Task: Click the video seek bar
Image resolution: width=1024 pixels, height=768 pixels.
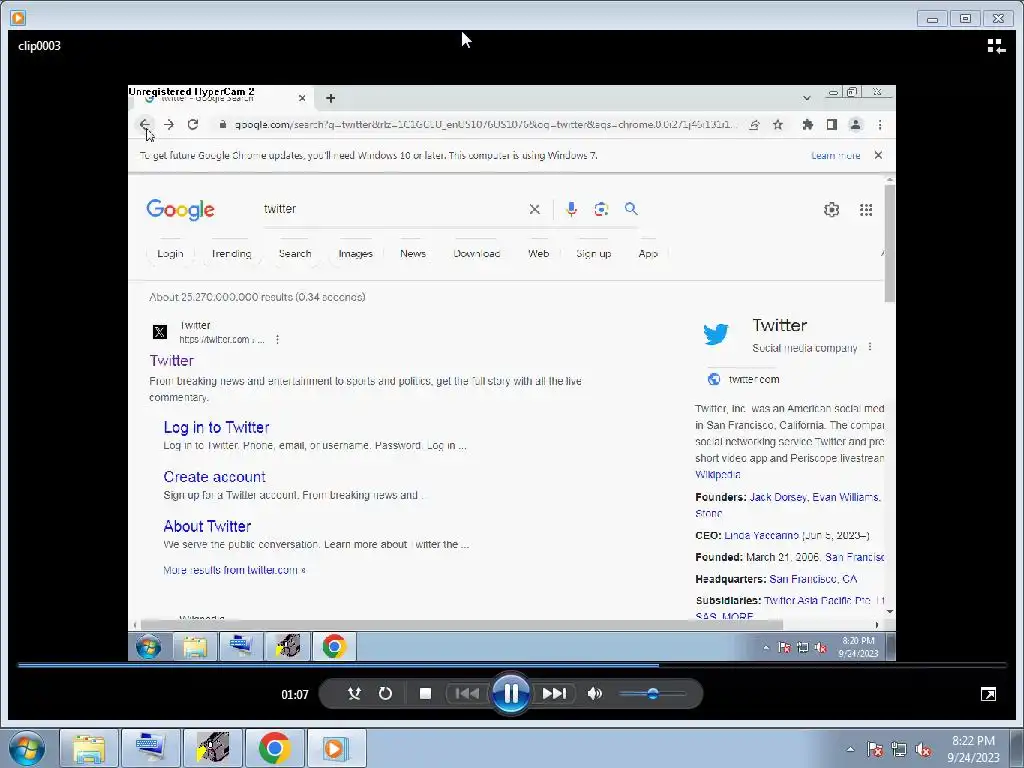Action: pyautogui.click(x=512, y=665)
